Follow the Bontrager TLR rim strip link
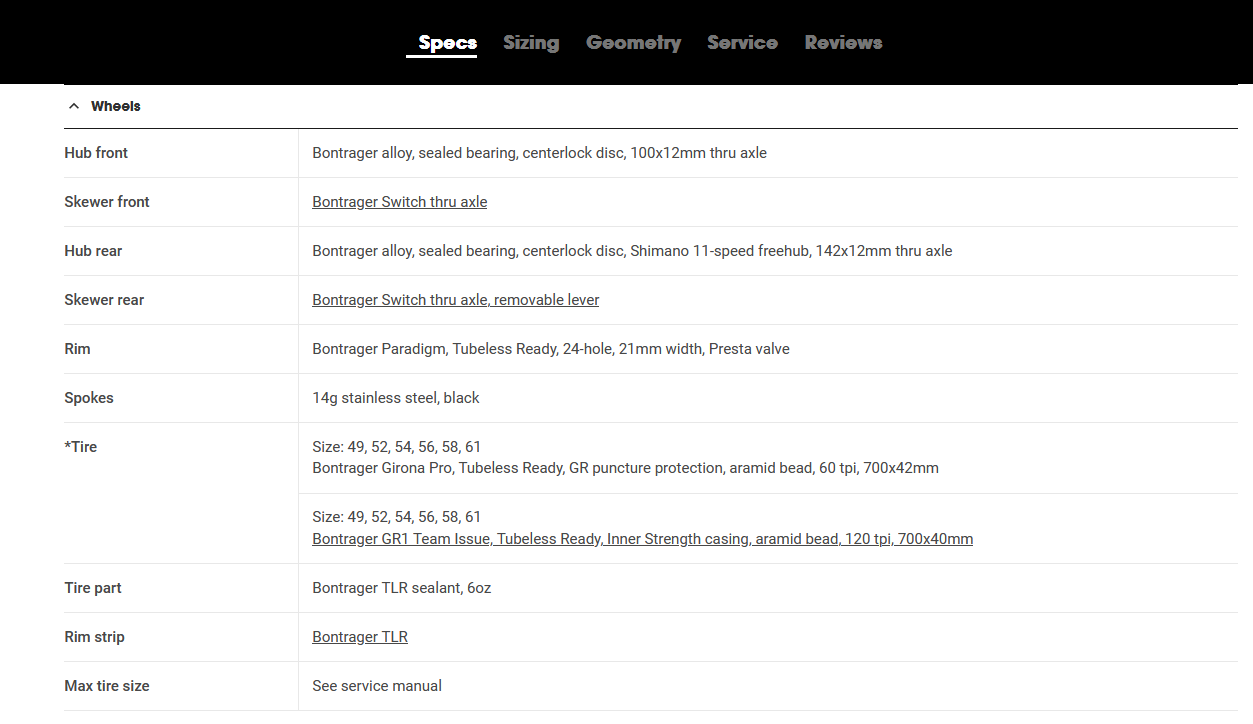Viewport: 1253px width, 724px height. point(360,637)
